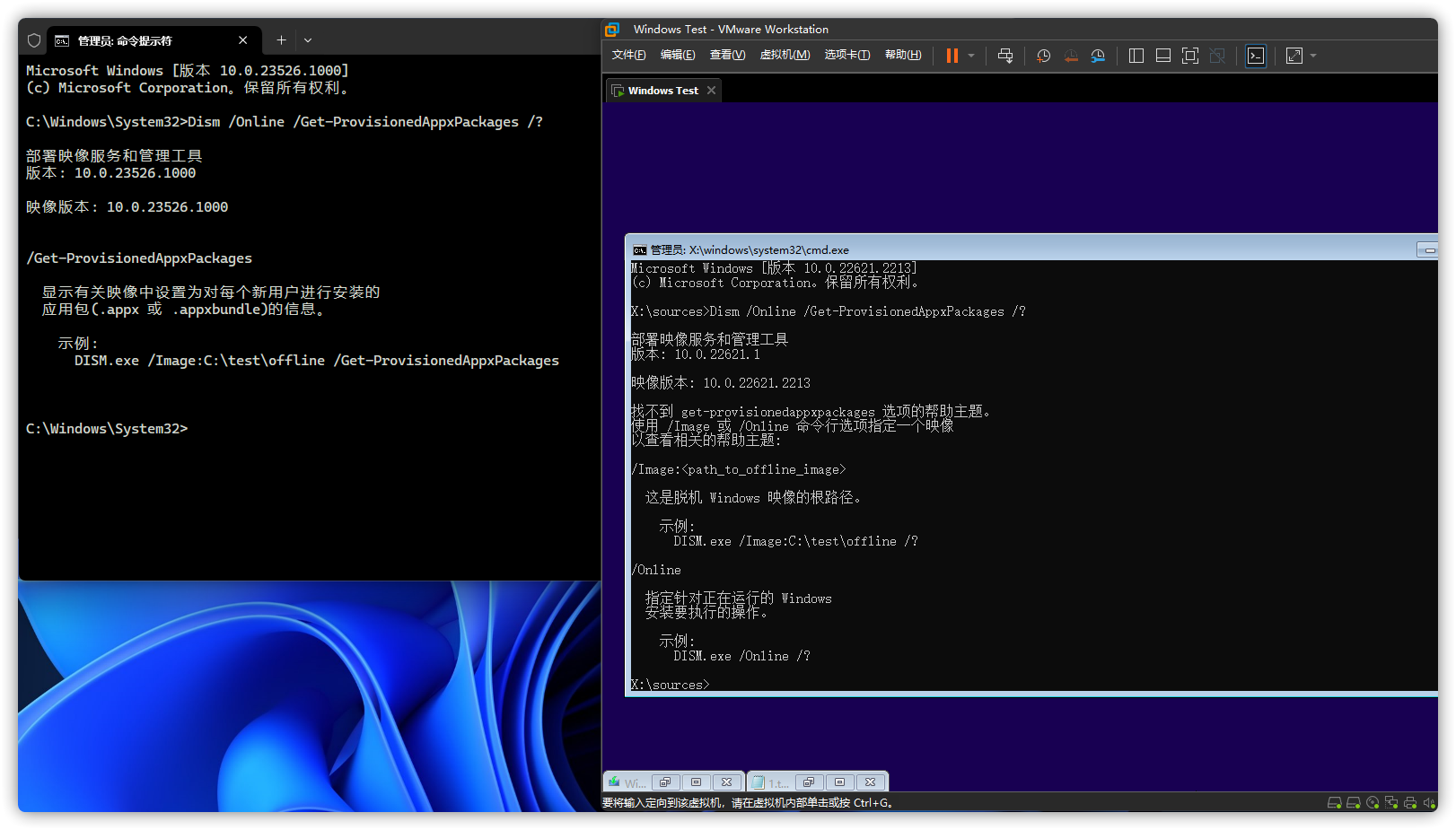Viewport: 1456px width, 830px height.
Task: Revert the VM to its previous snapshot
Action: (x=1071, y=56)
